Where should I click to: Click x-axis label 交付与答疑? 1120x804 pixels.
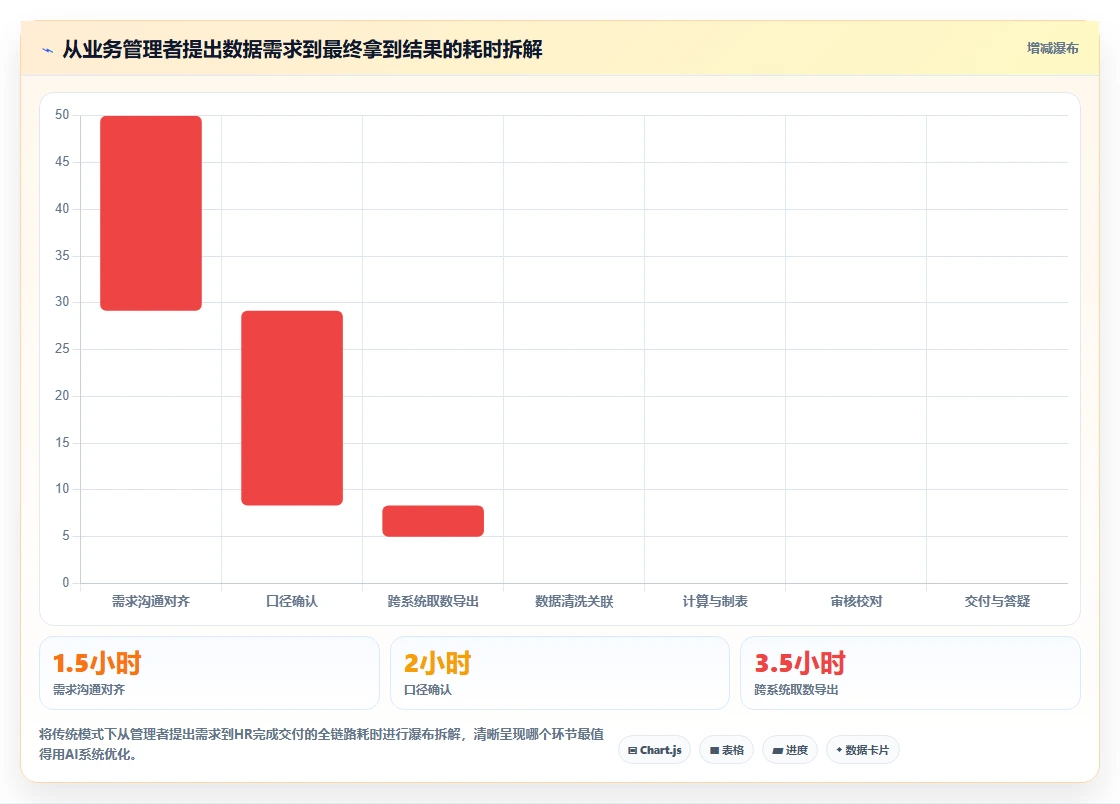click(997, 601)
